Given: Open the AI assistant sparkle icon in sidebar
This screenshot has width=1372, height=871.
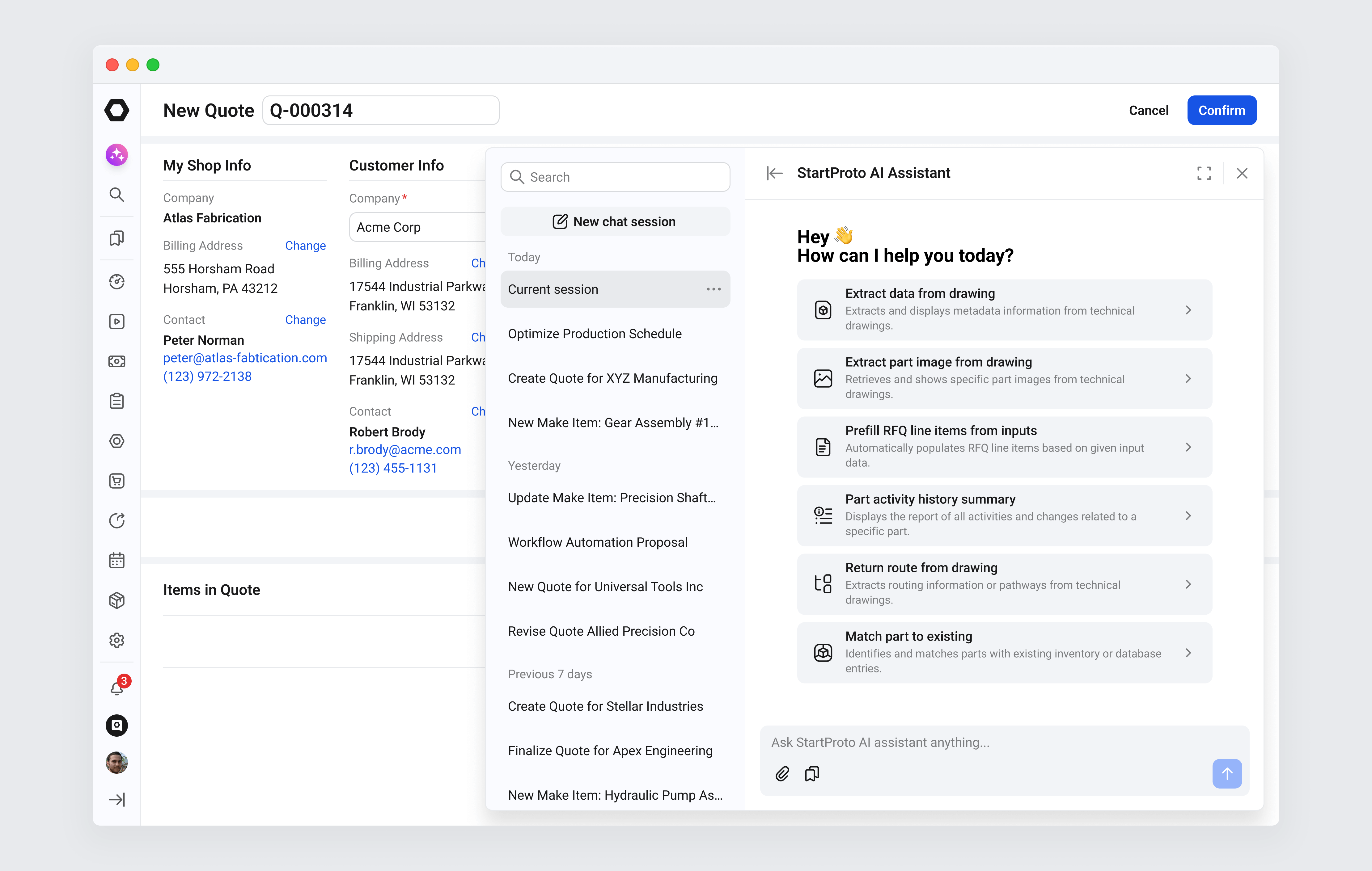Looking at the screenshot, I should (x=117, y=154).
